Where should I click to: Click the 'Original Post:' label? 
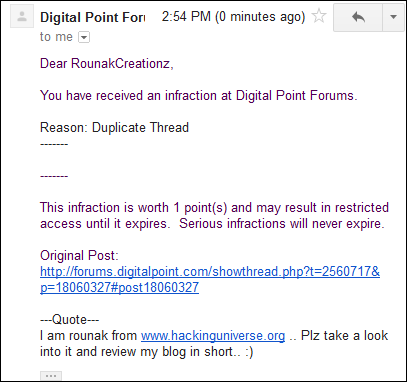(79, 256)
